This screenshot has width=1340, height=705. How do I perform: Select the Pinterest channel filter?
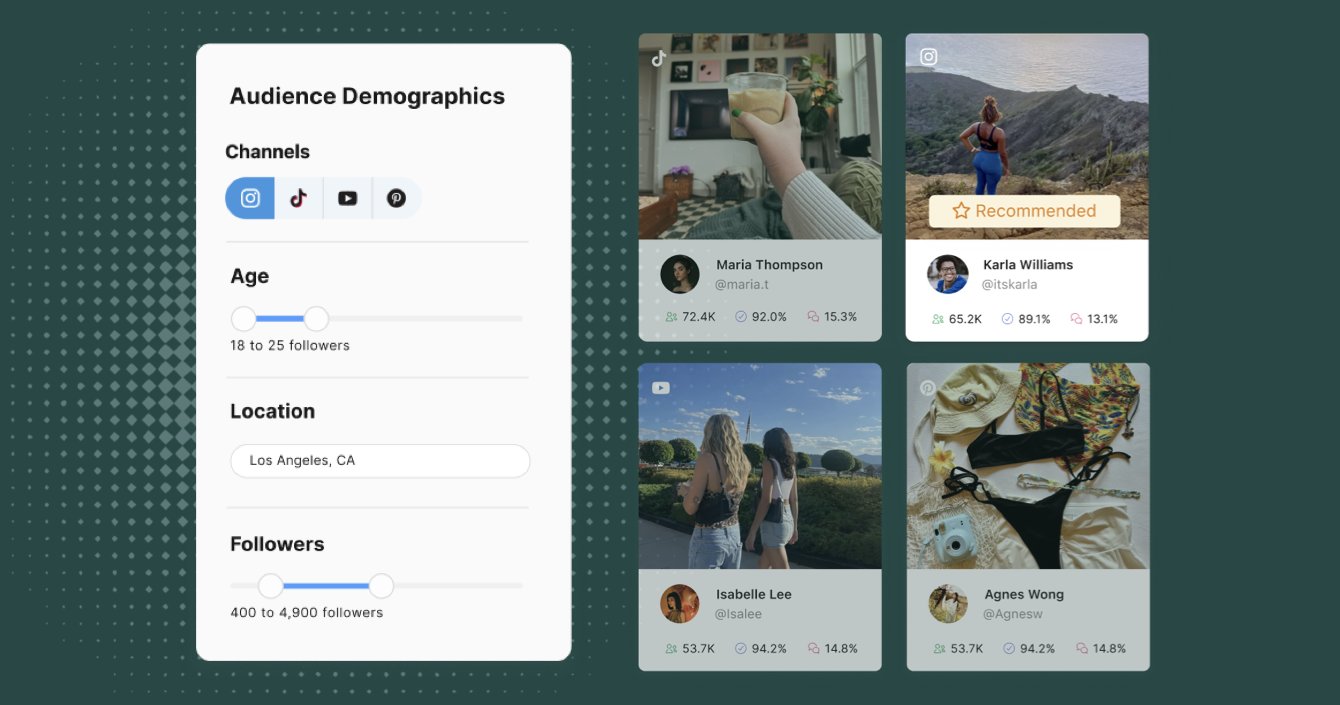(397, 198)
